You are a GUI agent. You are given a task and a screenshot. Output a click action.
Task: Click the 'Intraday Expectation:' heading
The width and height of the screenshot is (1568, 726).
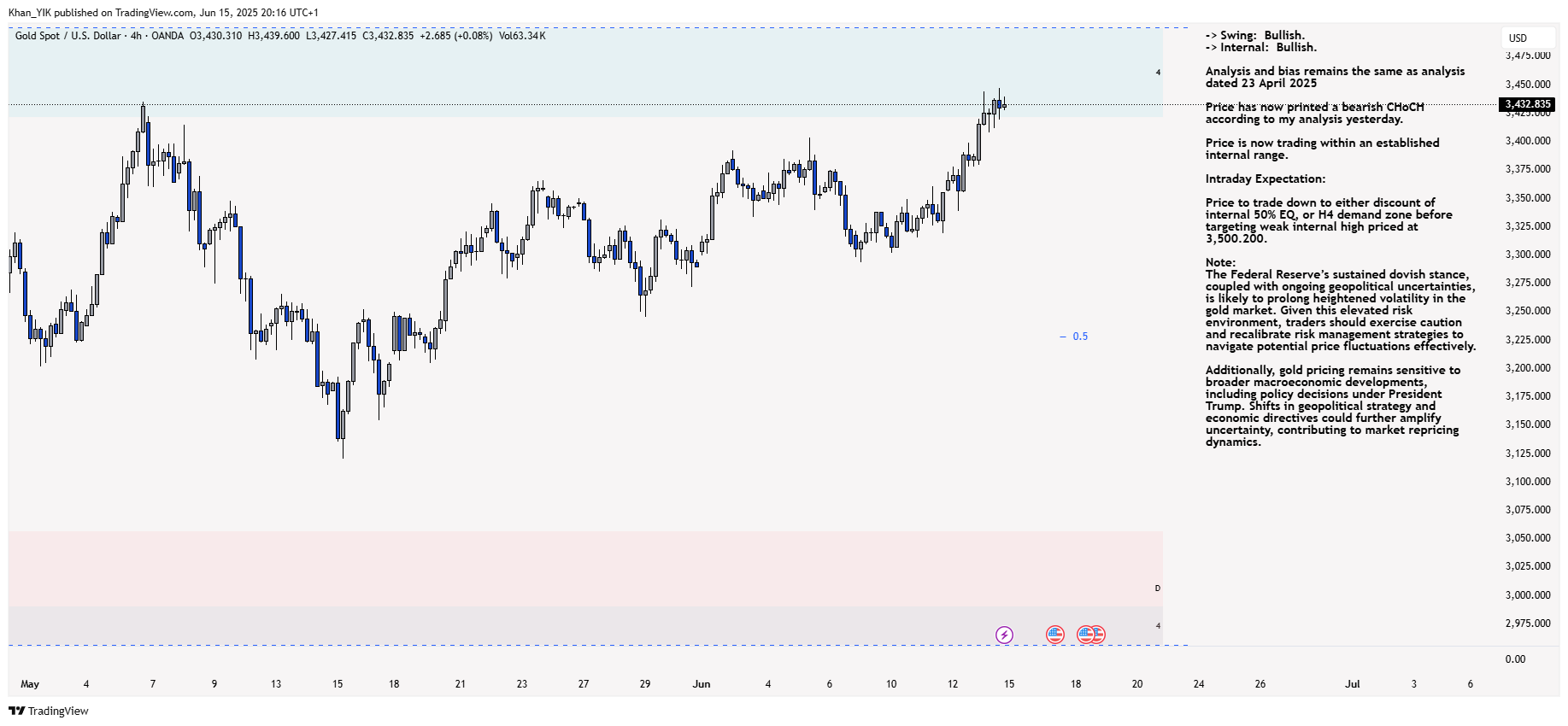coord(1266,179)
